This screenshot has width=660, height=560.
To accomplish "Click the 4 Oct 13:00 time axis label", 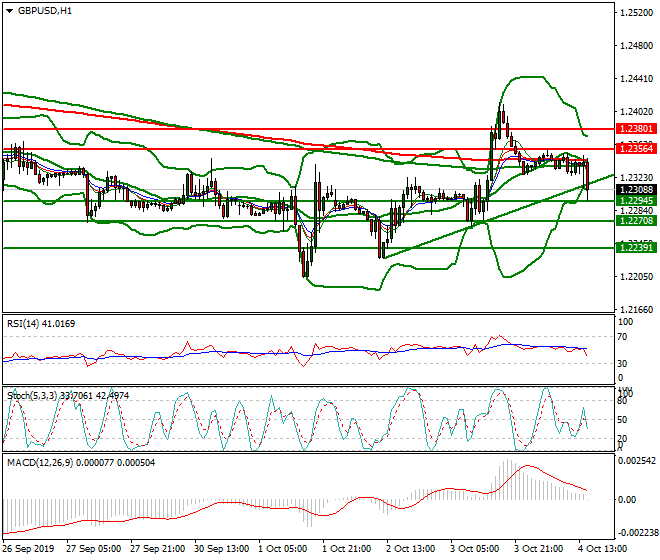I will 602,549.
